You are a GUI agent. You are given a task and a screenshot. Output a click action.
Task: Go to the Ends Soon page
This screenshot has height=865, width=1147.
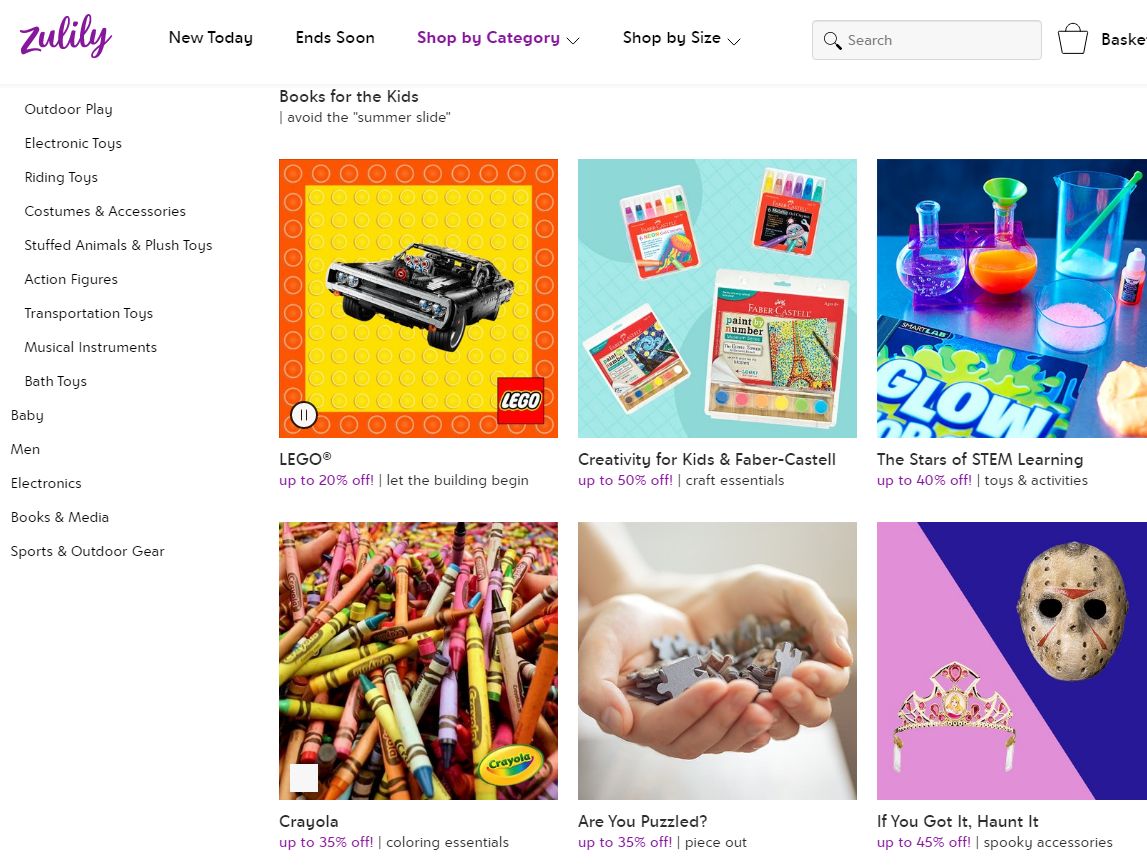click(x=335, y=38)
